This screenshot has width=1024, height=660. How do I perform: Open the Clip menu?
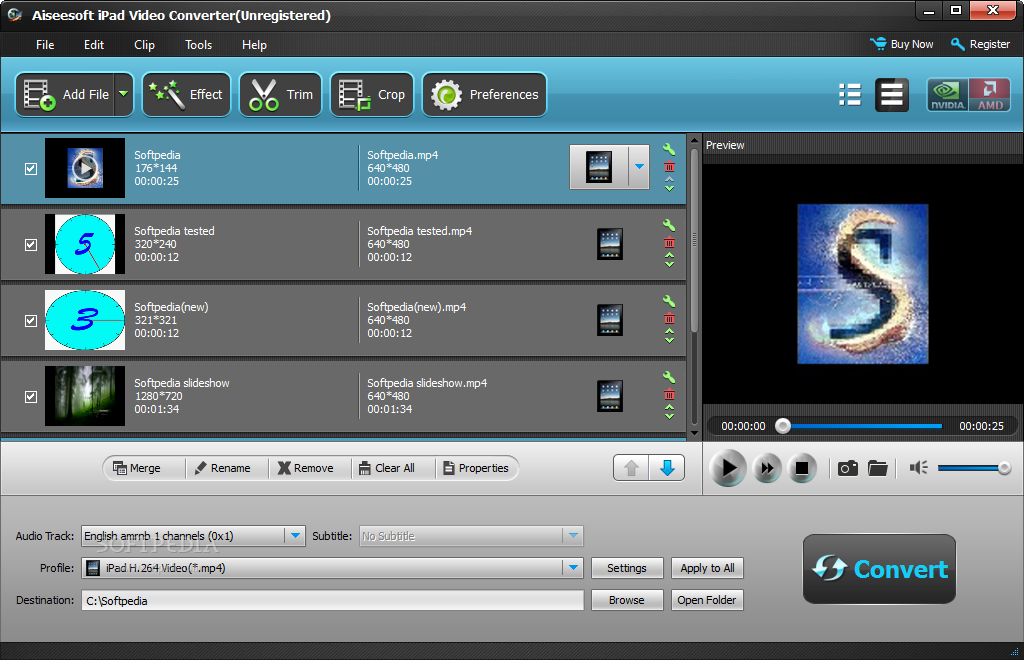144,44
